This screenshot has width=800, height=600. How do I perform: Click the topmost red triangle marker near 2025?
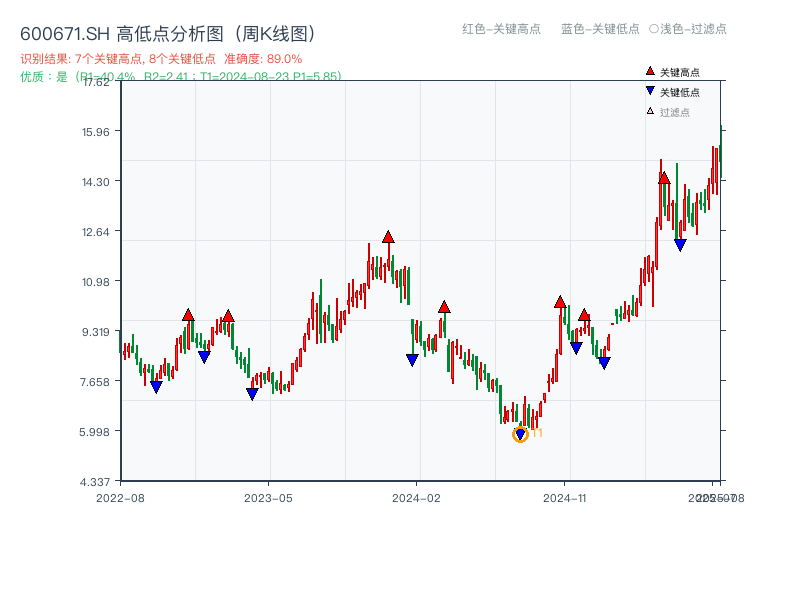[664, 177]
